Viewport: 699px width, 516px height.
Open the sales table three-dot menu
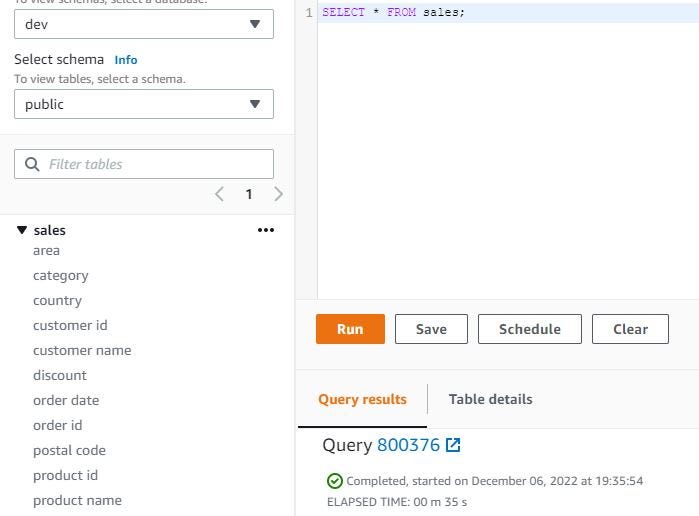point(266,230)
